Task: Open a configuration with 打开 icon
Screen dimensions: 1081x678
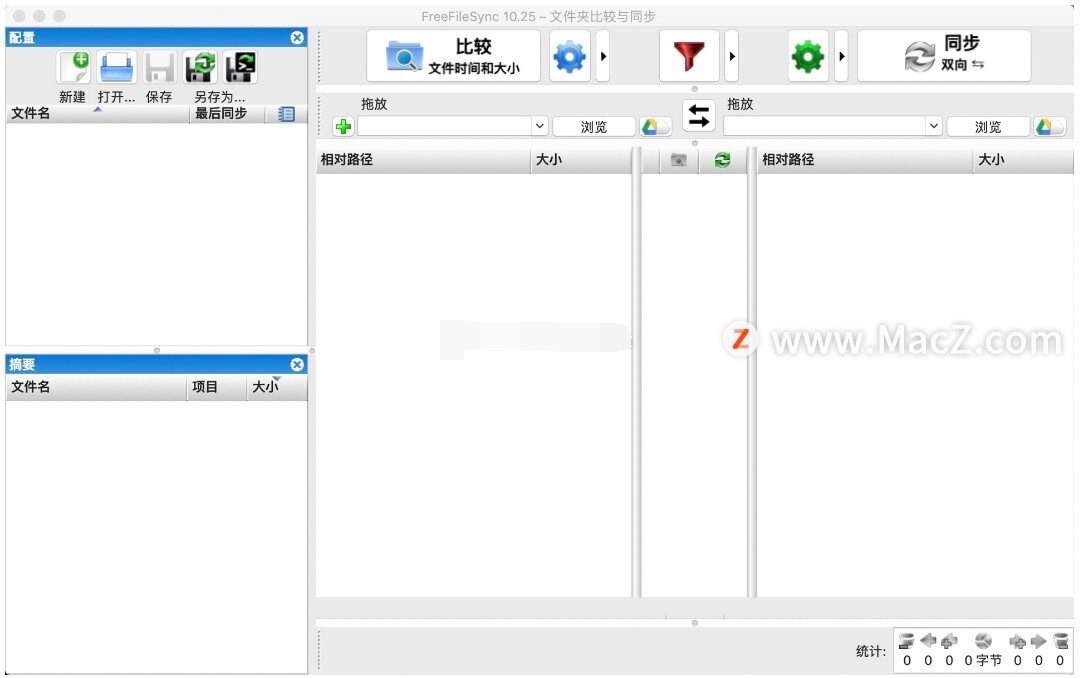Action: pos(117,68)
